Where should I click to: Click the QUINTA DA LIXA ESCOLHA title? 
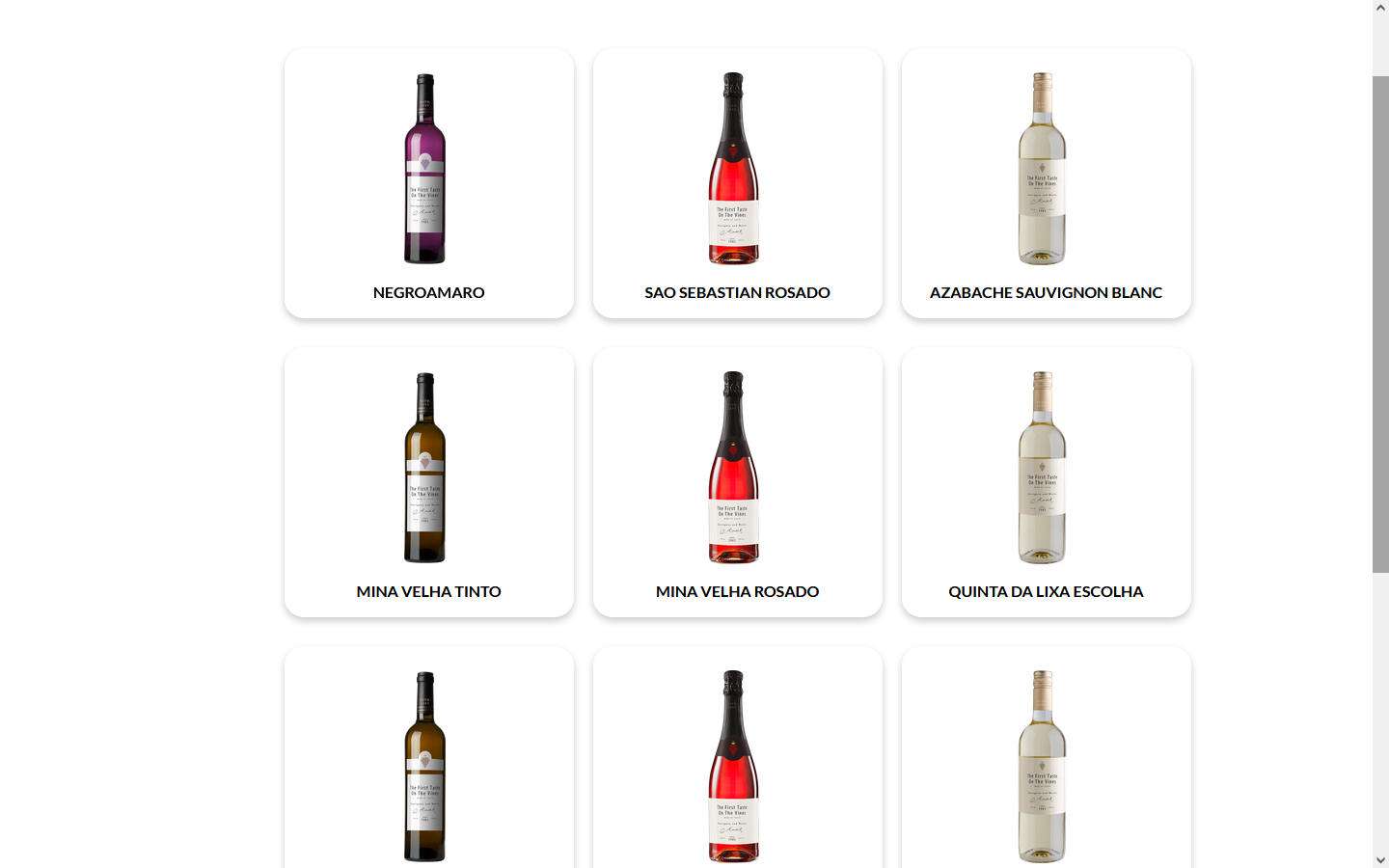point(1047,591)
